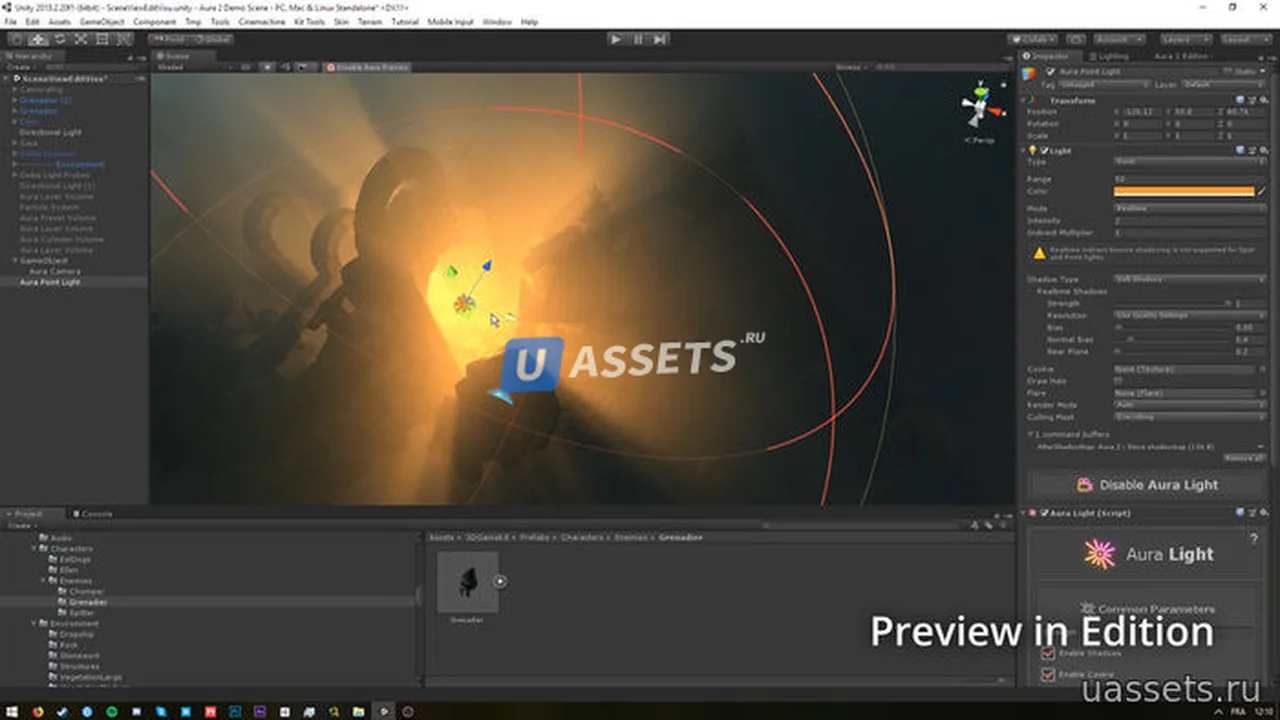Screen dimensions: 1280x720
Task: Toggle the Draw Halo checkbox
Action: click(x=1118, y=381)
